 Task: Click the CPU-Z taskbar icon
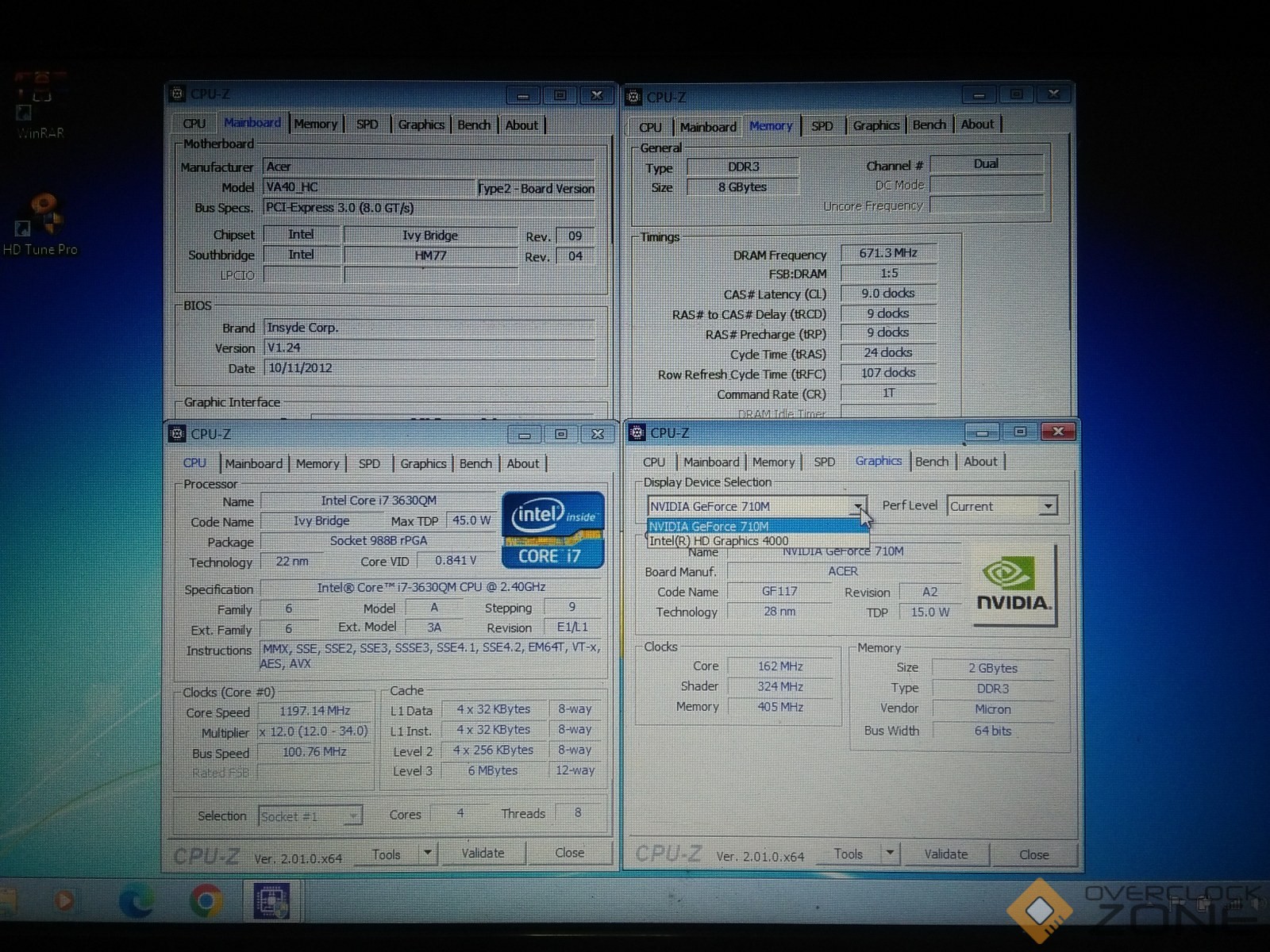271,901
